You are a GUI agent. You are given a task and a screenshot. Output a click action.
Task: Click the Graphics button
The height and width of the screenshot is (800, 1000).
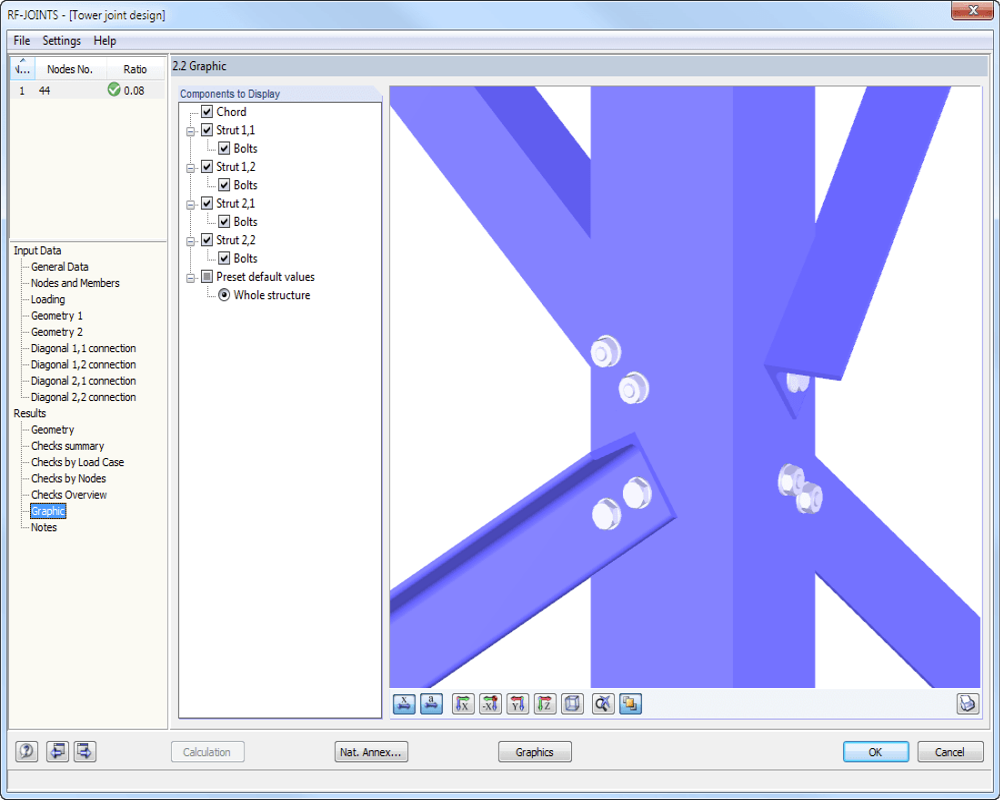[x=534, y=751]
